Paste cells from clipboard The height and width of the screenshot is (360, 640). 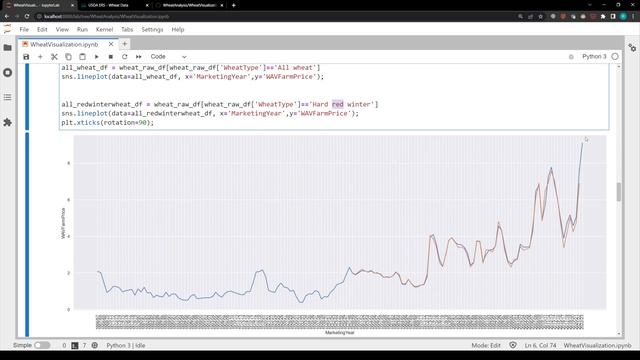[x=82, y=57]
